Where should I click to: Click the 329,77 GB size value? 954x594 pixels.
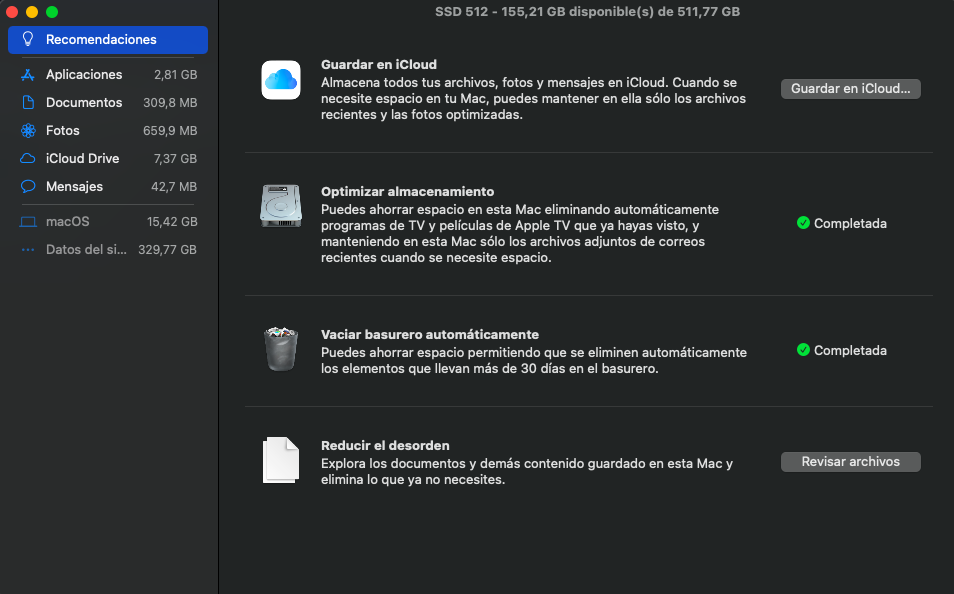click(x=167, y=250)
